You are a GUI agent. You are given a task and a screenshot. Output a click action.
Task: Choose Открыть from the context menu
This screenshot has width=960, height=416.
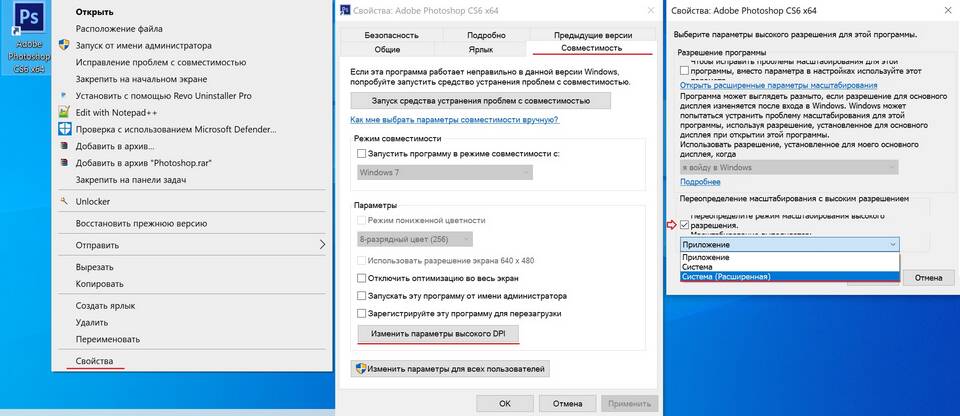94,12
